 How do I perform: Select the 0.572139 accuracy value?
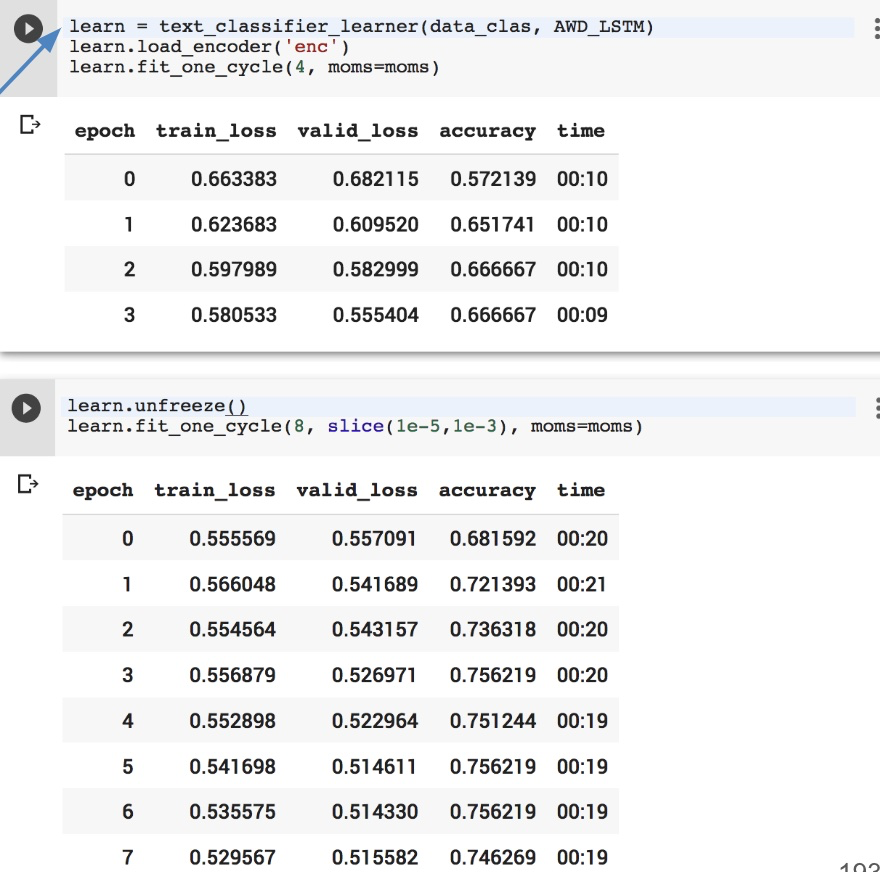point(493,180)
